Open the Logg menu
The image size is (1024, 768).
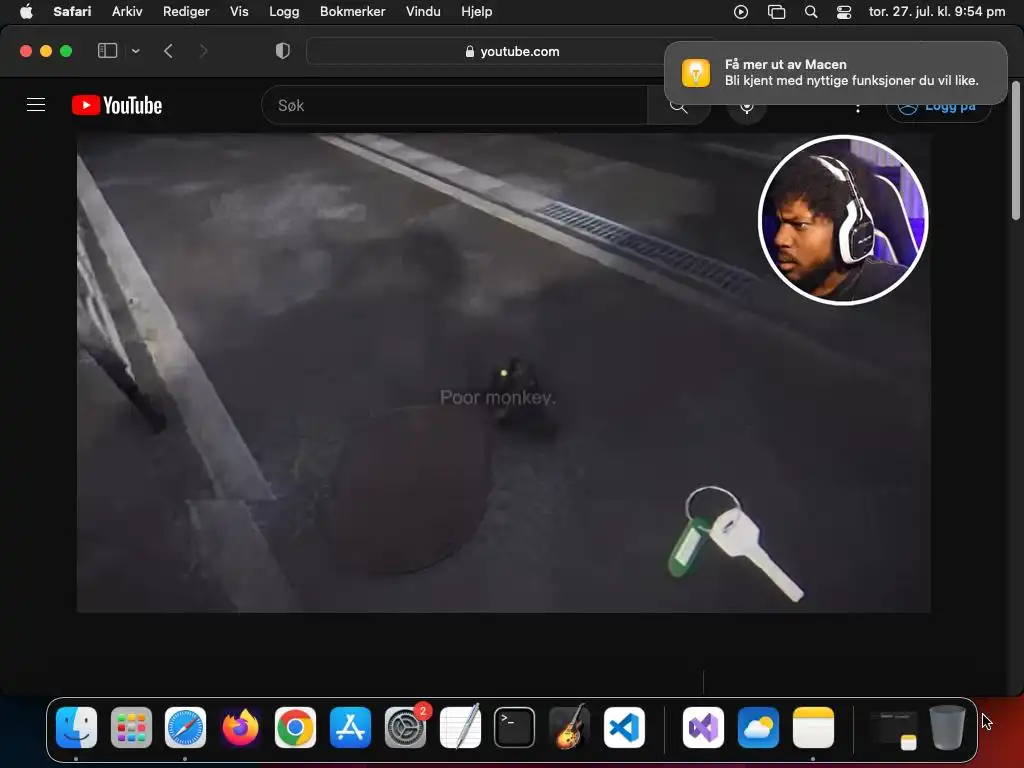284,11
